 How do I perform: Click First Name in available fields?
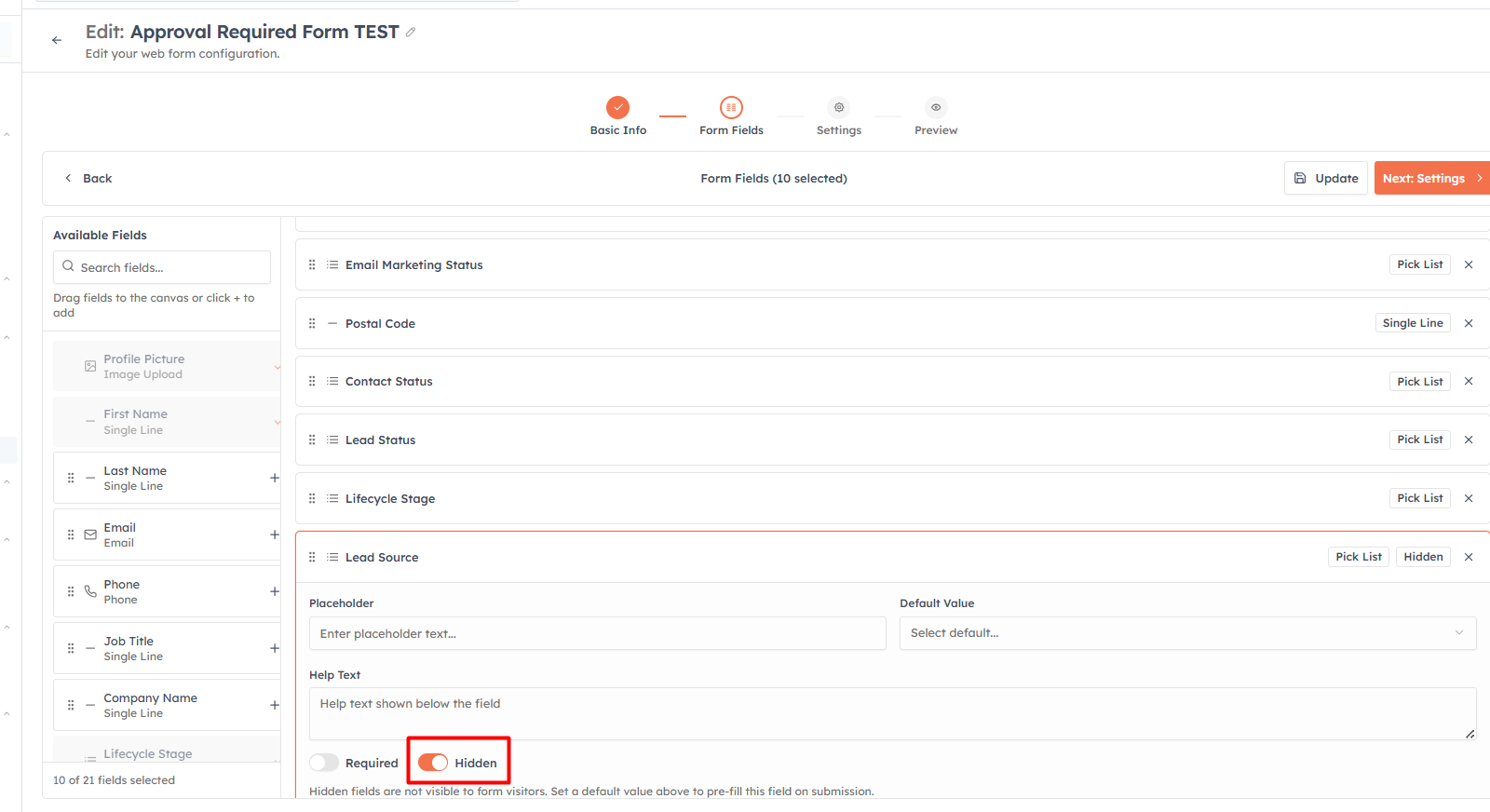pos(167,422)
